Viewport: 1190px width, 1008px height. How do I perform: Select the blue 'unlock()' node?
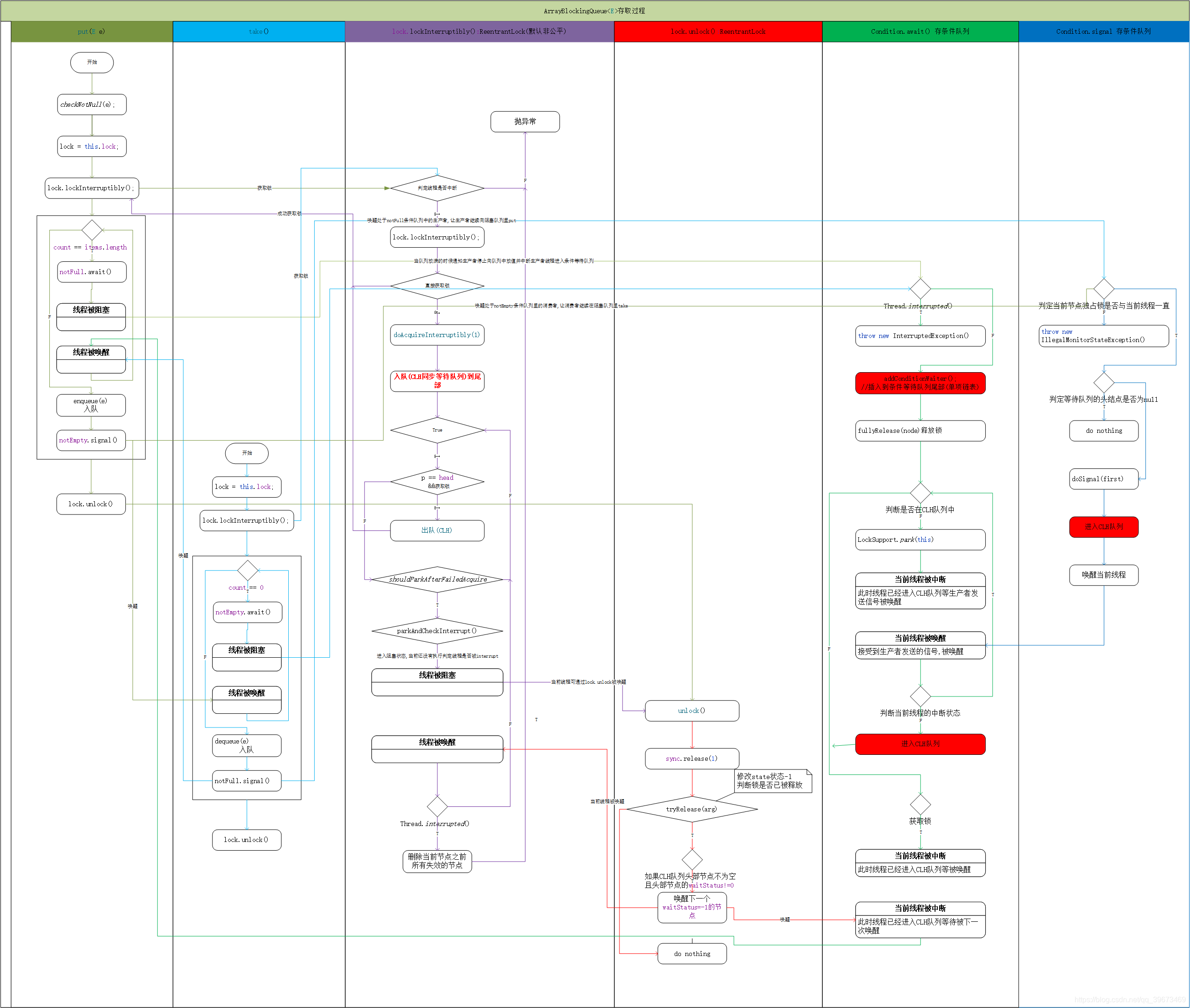click(692, 711)
